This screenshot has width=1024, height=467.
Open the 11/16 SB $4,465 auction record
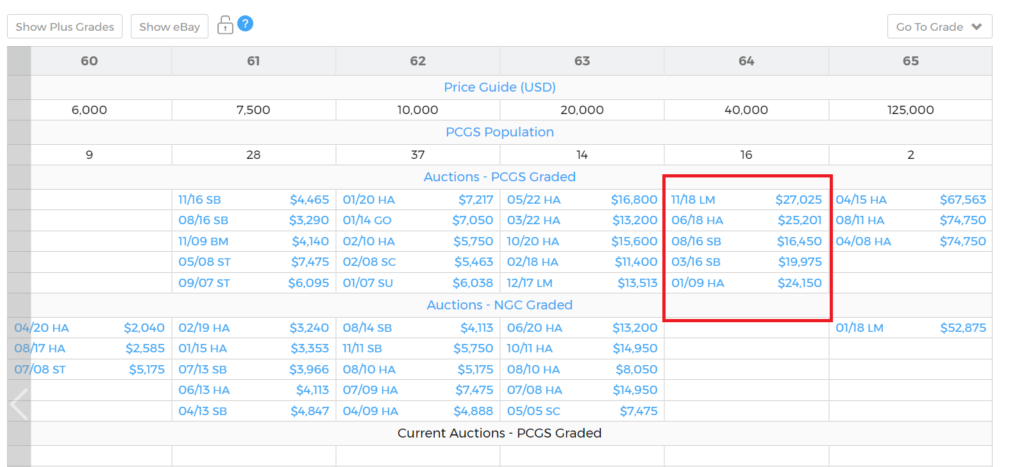pyautogui.click(x=253, y=200)
